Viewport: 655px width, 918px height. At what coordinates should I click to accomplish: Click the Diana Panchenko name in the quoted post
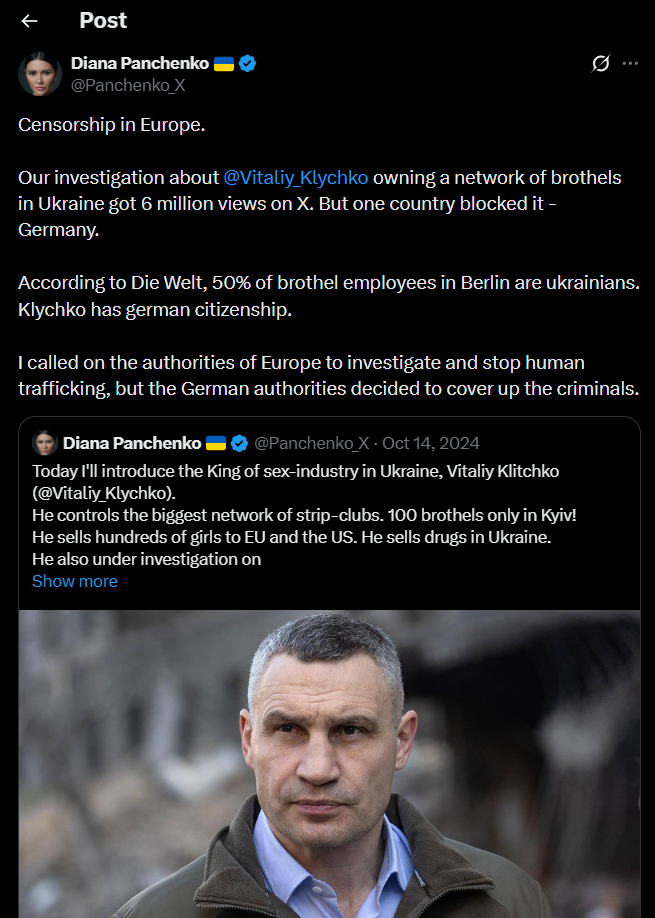tap(131, 443)
